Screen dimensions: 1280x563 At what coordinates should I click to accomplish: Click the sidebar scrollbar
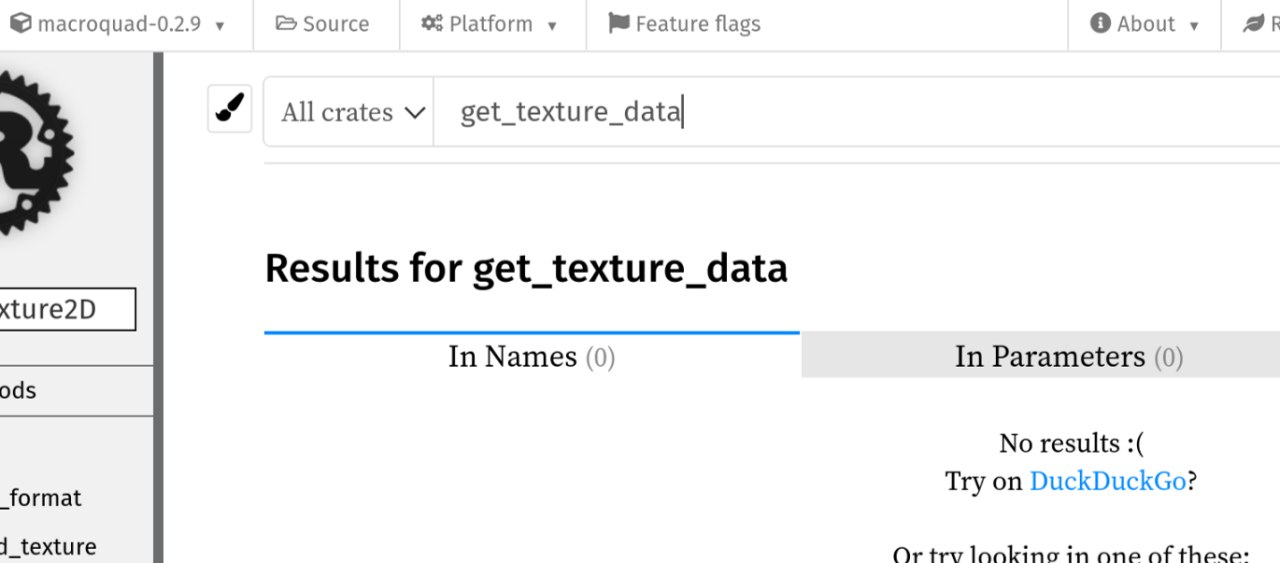pyautogui.click(x=158, y=307)
